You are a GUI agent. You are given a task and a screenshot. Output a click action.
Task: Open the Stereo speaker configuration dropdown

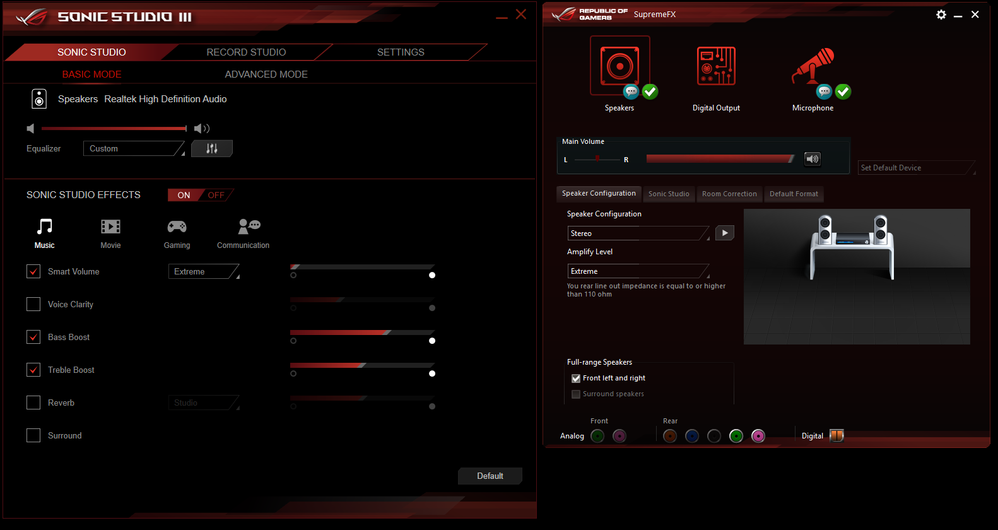click(638, 234)
